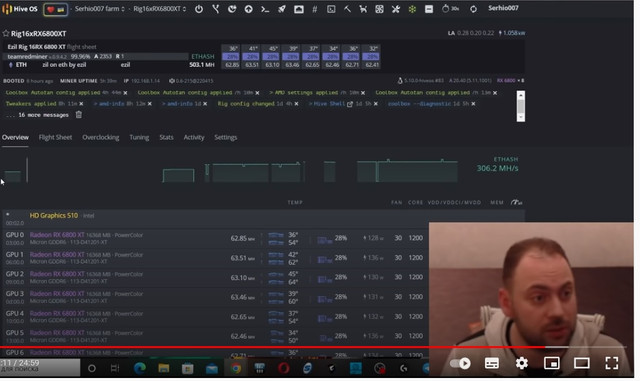Open the Serhio007 account menu
Image resolution: width=640 pixels, height=381 pixels.
pos(503,8)
